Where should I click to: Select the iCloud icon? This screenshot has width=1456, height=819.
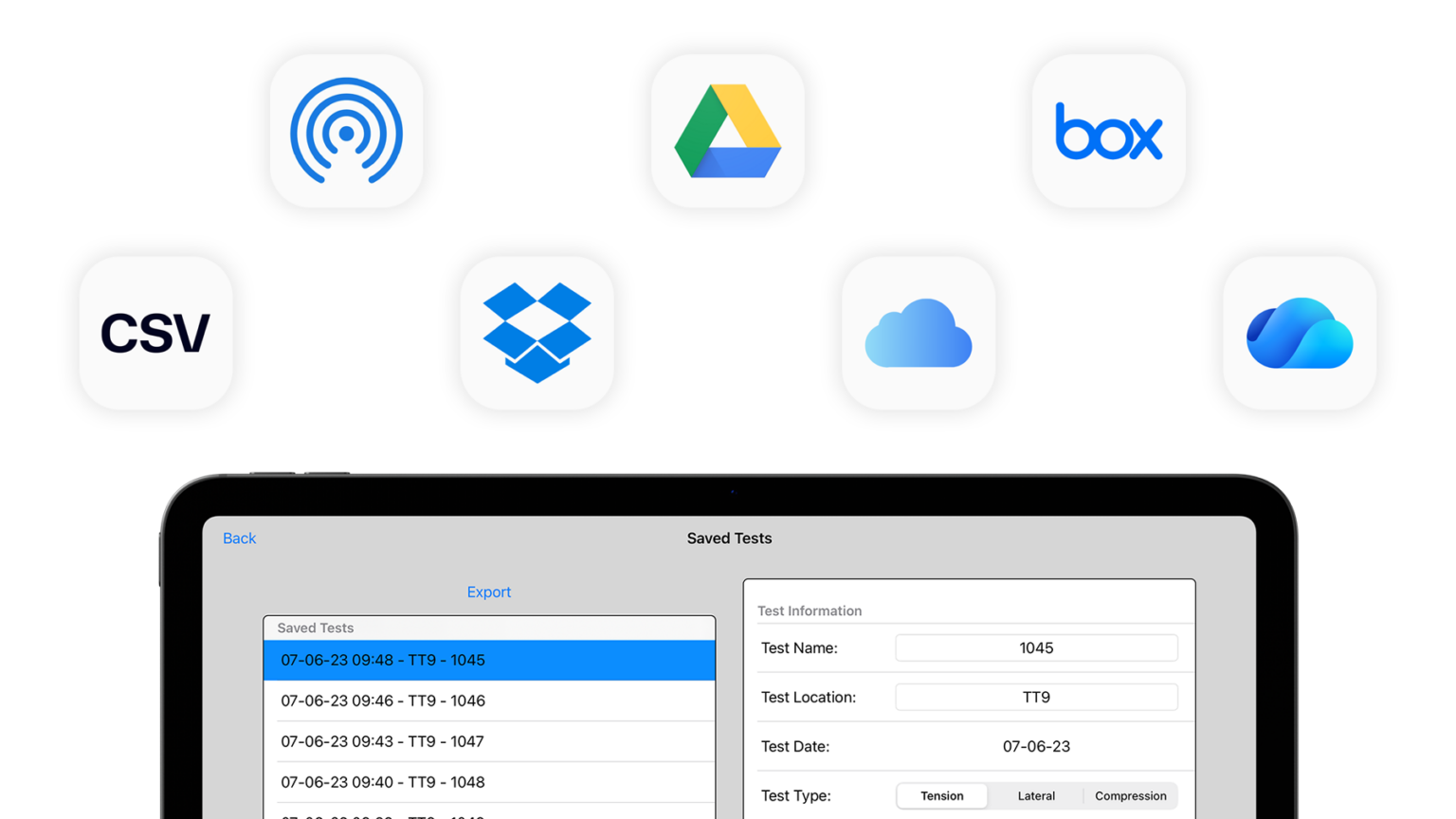pyautogui.click(x=919, y=333)
